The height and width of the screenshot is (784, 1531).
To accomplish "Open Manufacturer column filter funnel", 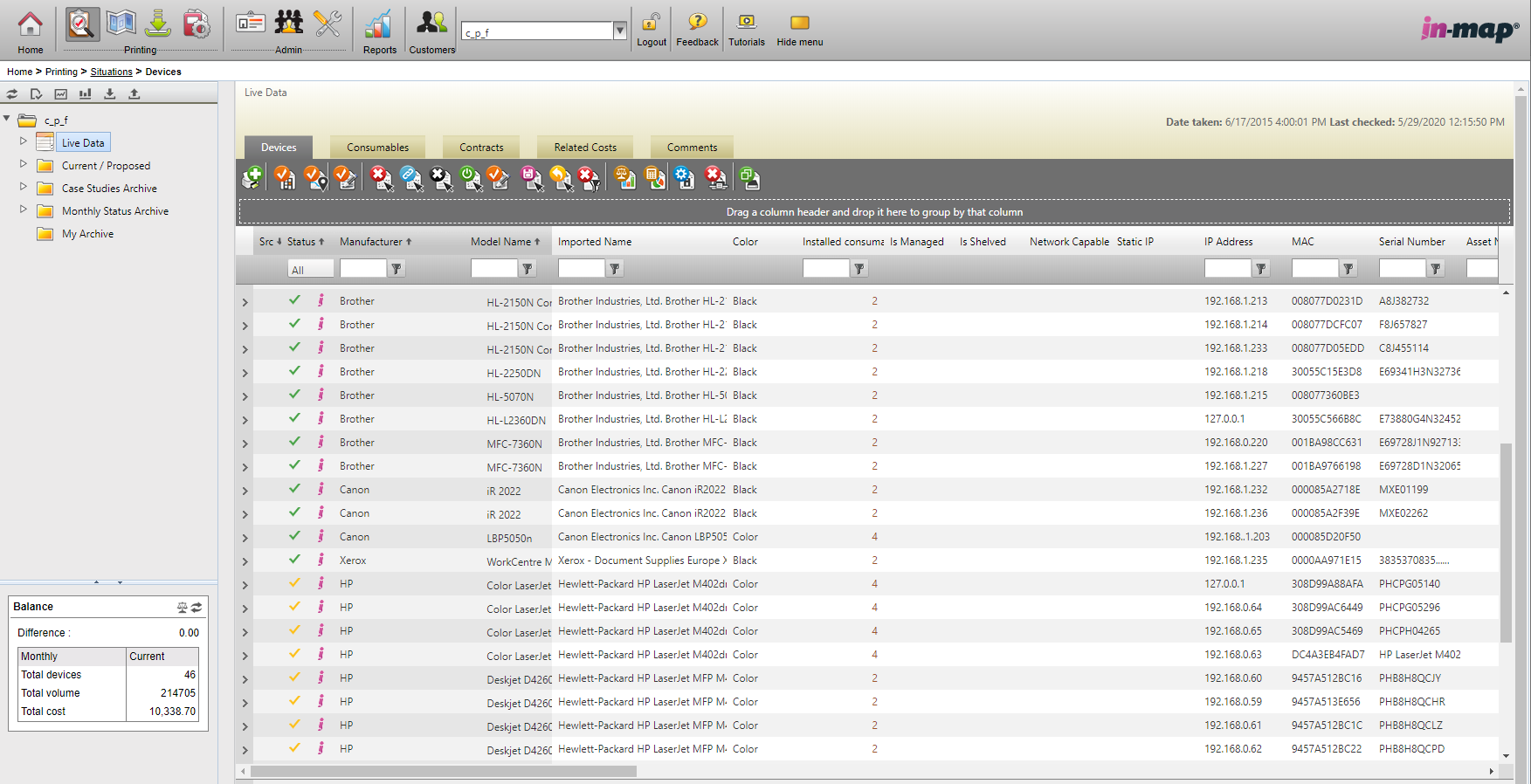I will click(397, 269).
